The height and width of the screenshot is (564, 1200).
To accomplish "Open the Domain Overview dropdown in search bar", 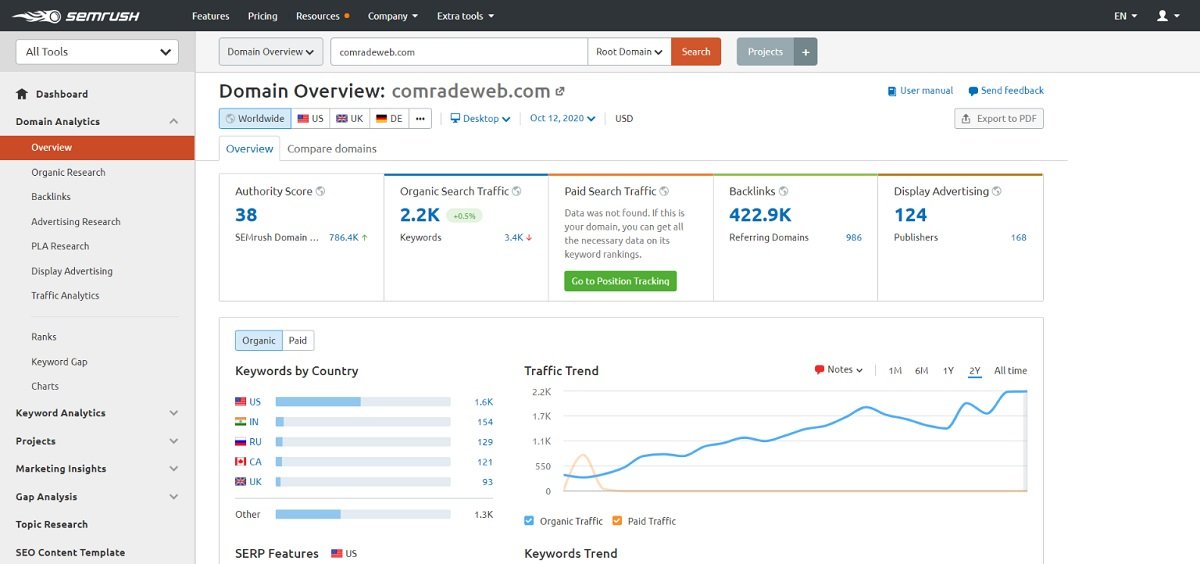I will [x=271, y=52].
